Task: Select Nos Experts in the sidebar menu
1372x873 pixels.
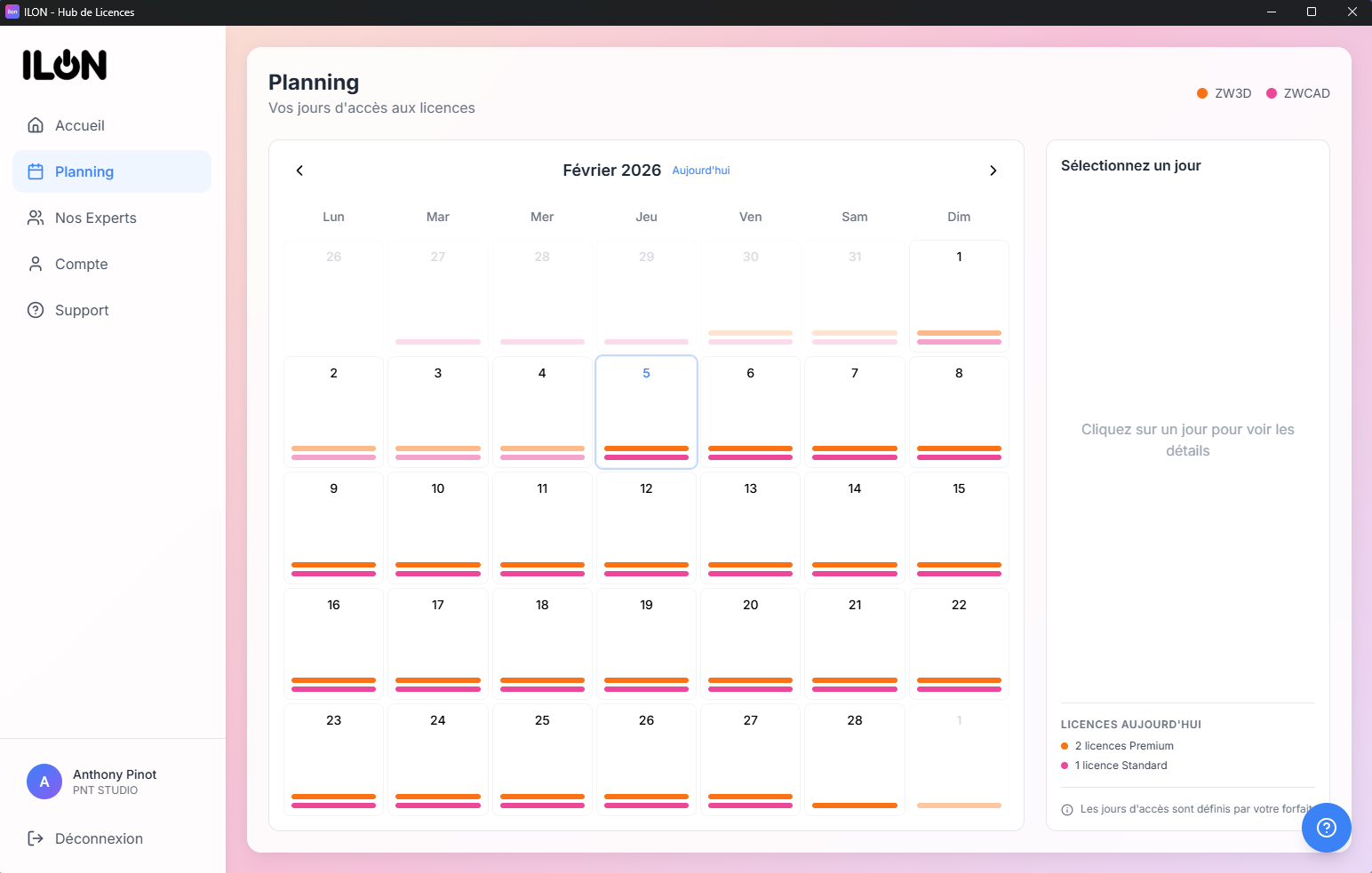Action: pos(95,218)
